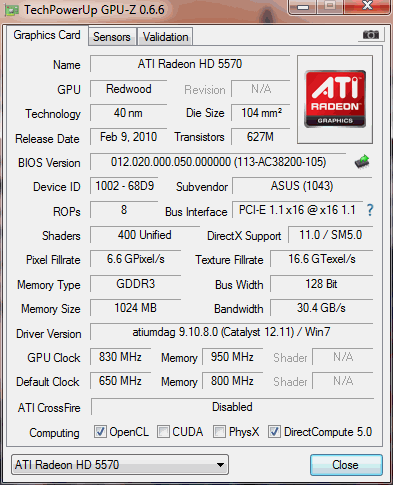Click the TechPowerUp GPU-Z 0.6.6 title text

pos(94,10)
